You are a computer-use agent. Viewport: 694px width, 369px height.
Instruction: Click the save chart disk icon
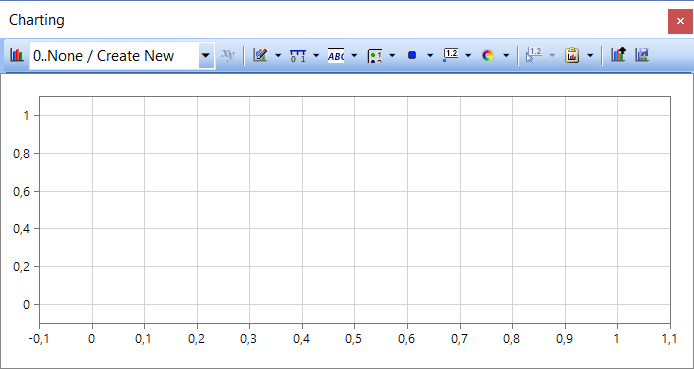[x=642, y=55]
